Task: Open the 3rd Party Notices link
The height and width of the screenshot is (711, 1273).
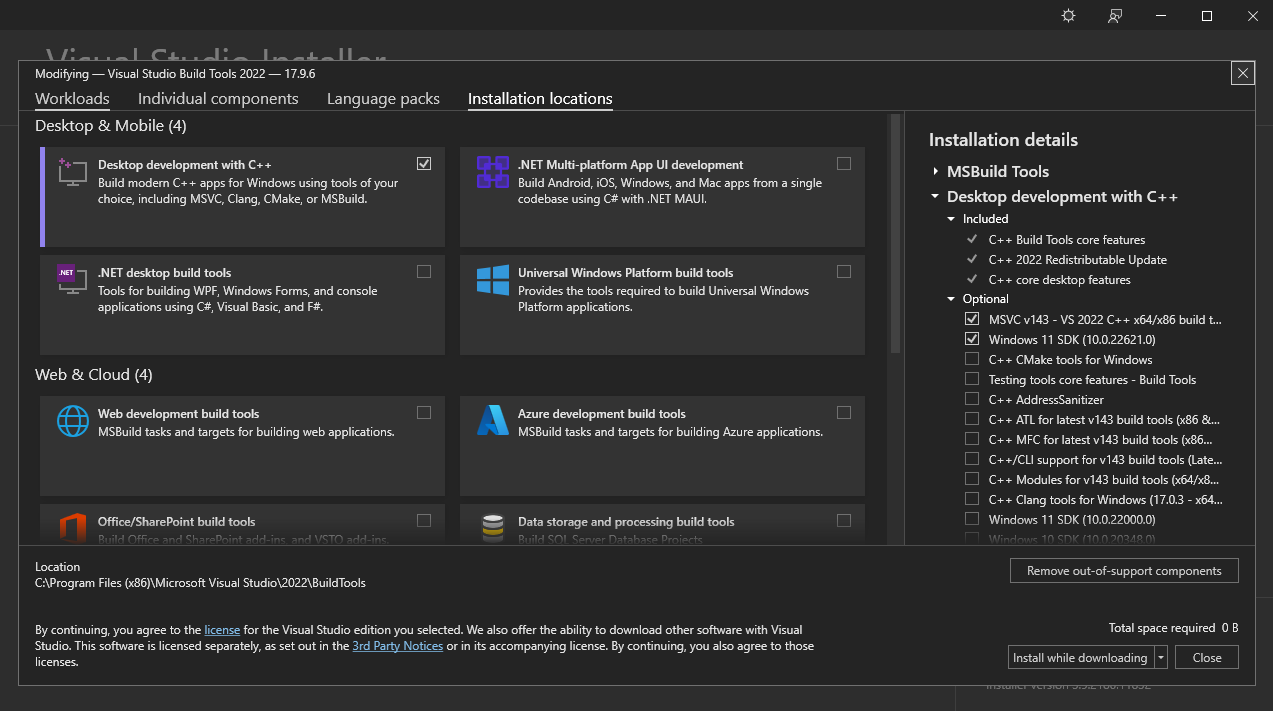Action: pyautogui.click(x=398, y=646)
